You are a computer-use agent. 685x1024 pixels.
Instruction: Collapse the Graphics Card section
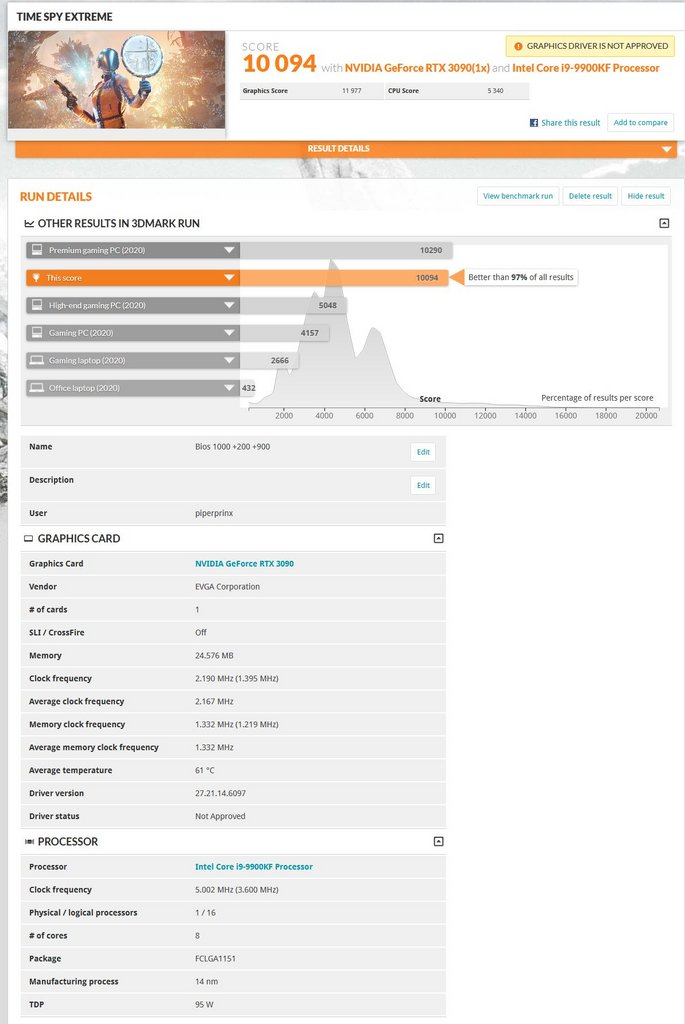tap(439, 538)
